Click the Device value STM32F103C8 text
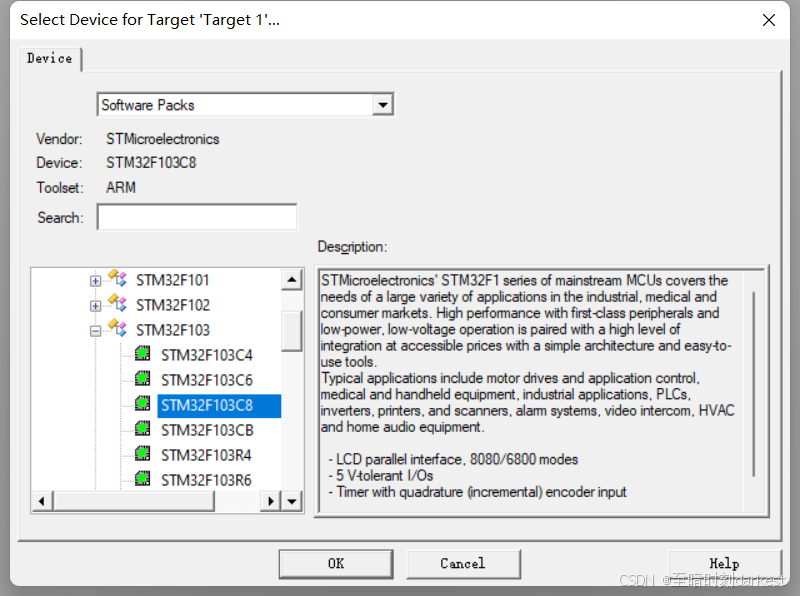 [151, 163]
